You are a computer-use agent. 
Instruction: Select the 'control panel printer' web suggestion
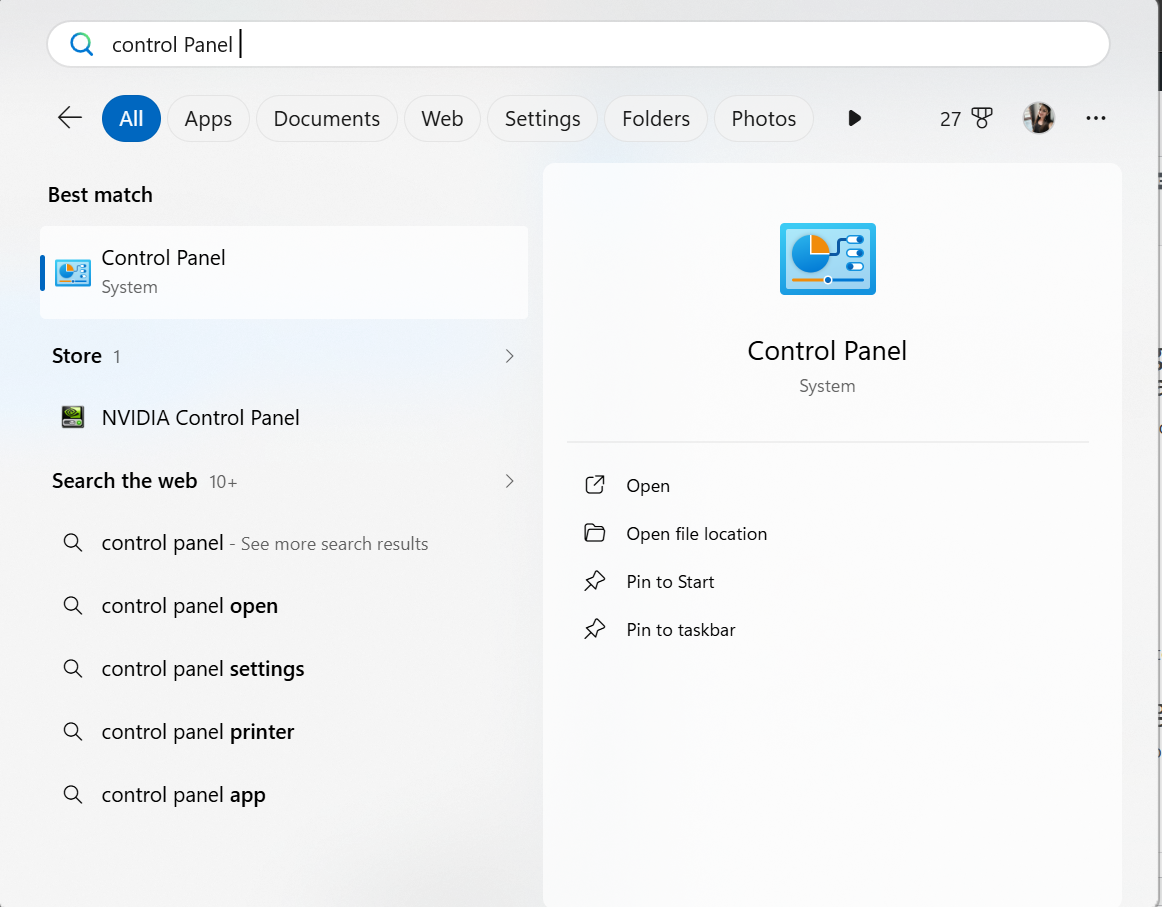[x=284, y=731]
